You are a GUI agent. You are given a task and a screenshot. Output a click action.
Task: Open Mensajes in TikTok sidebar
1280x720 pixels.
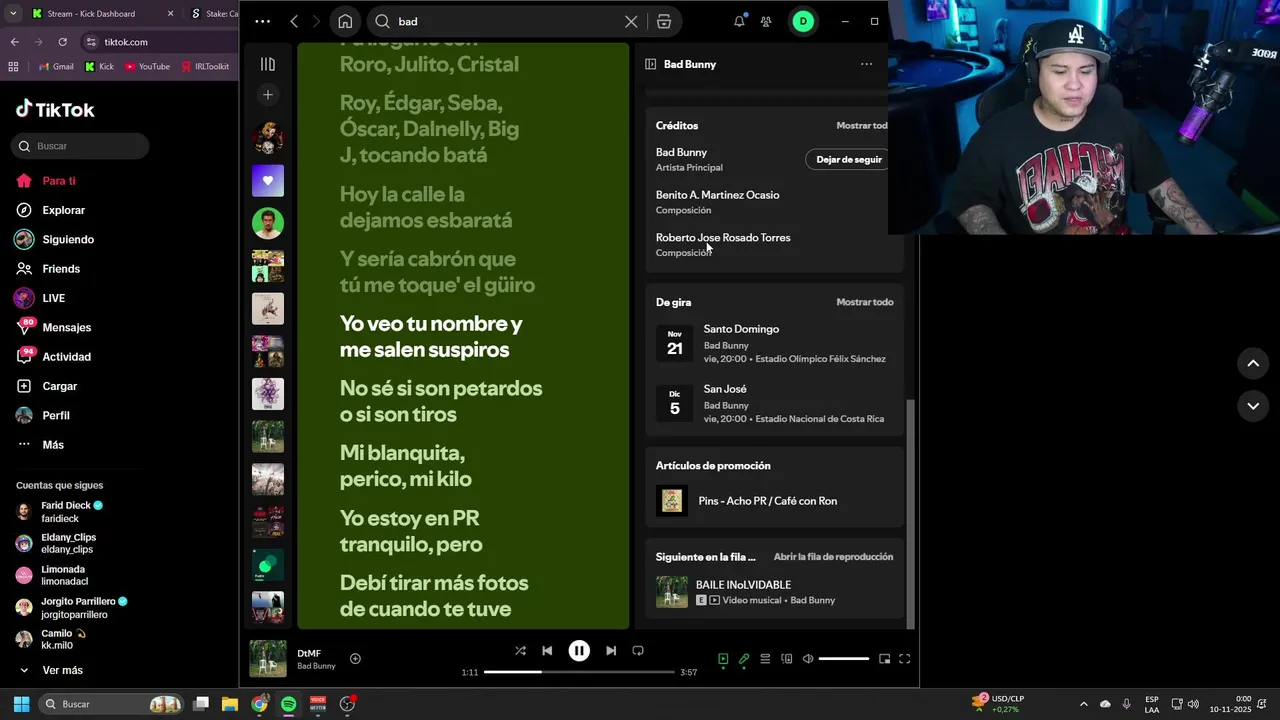66,328
